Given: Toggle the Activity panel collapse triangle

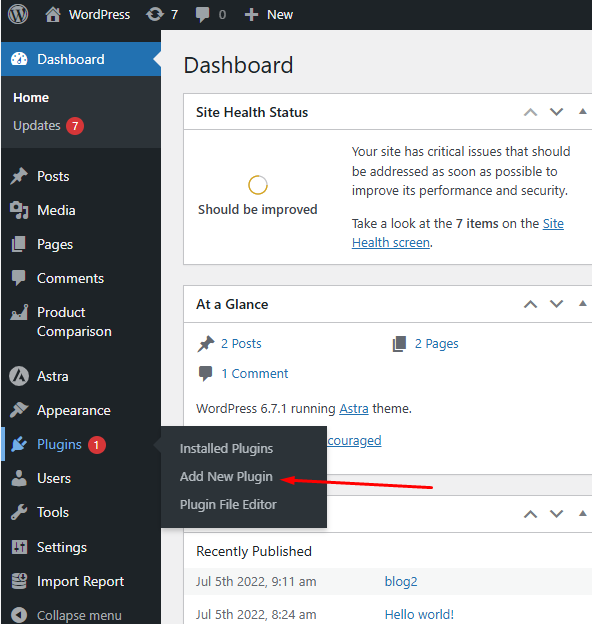Looking at the screenshot, I should pos(582,513).
